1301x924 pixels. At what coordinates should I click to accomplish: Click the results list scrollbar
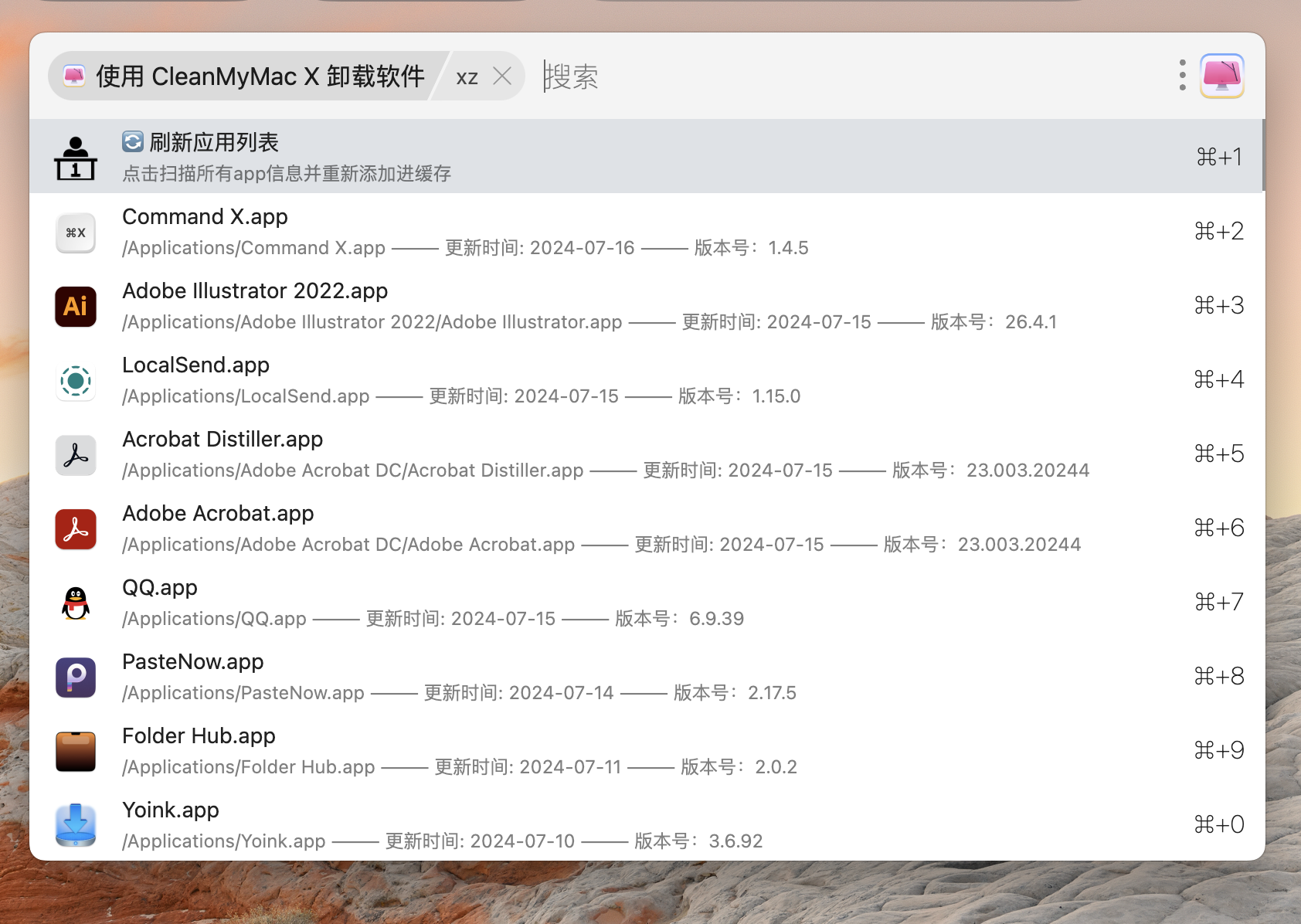pos(1263,155)
